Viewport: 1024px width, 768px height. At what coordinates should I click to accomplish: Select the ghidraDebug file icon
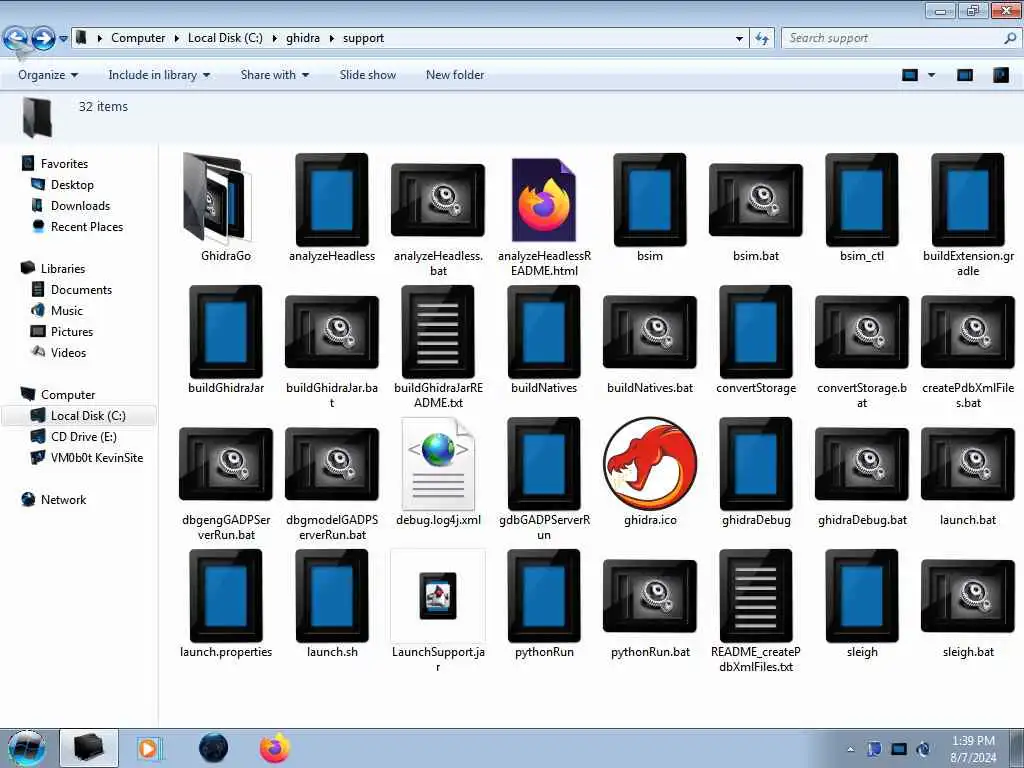[x=756, y=464]
